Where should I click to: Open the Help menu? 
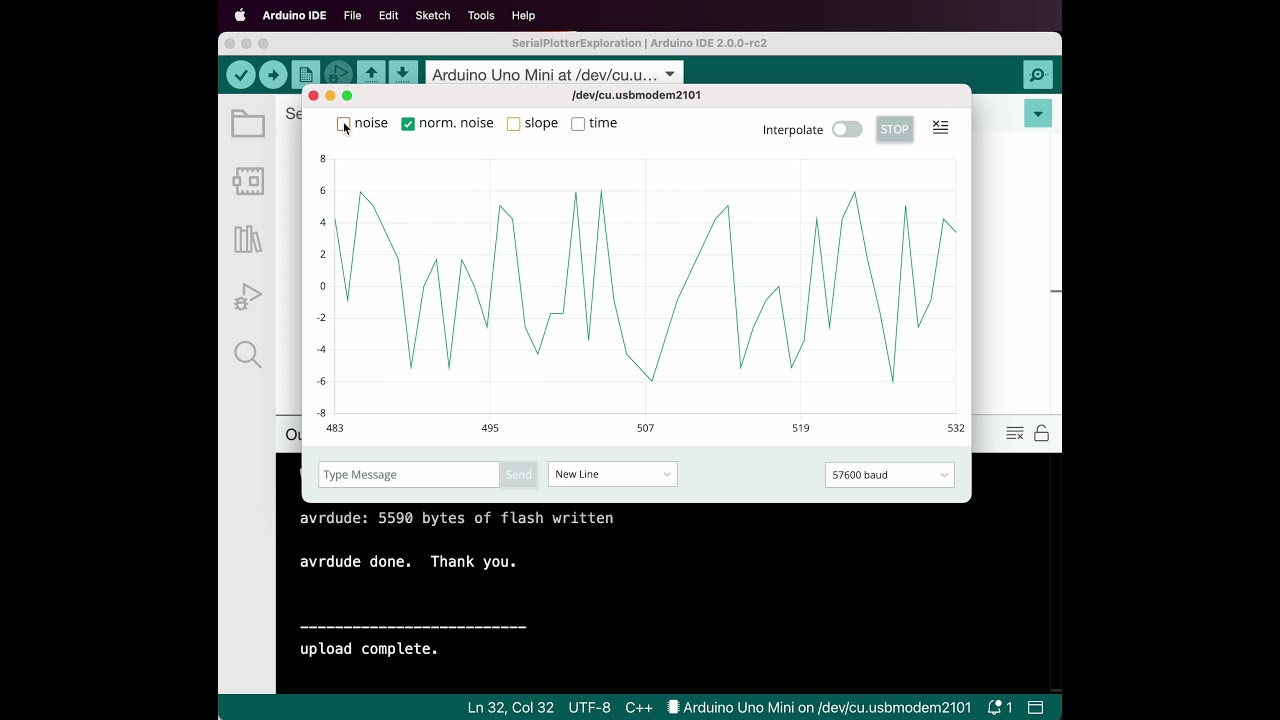tap(523, 15)
